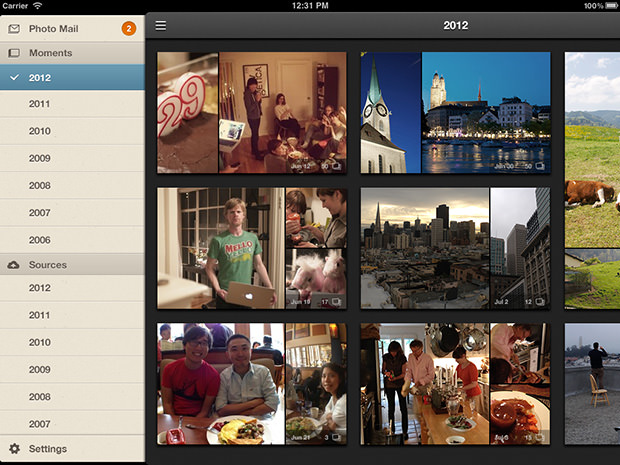Choose 2012 under Sources

[72, 288]
